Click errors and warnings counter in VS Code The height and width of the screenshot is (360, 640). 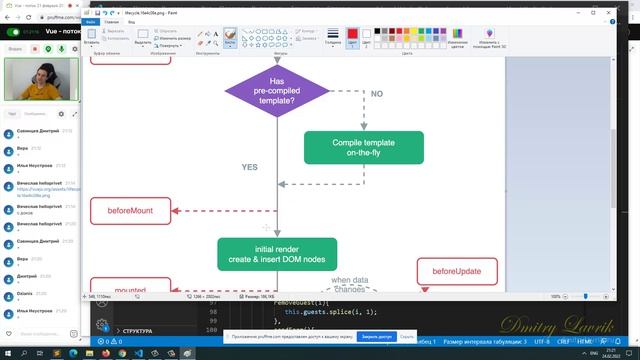tap(110, 342)
